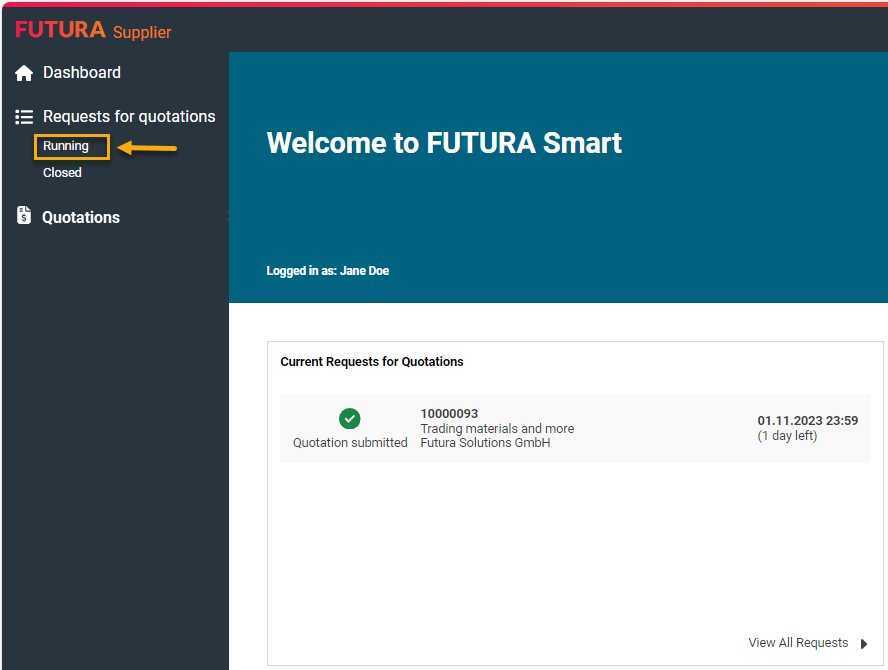This screenshot has height=670, width=888.
Task: Open the View All Requests link
Action: (798, 643)
